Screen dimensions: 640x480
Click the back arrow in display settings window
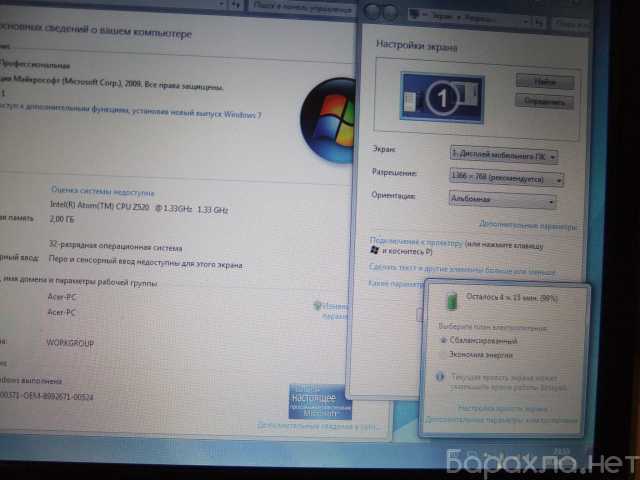pos(372,12)
